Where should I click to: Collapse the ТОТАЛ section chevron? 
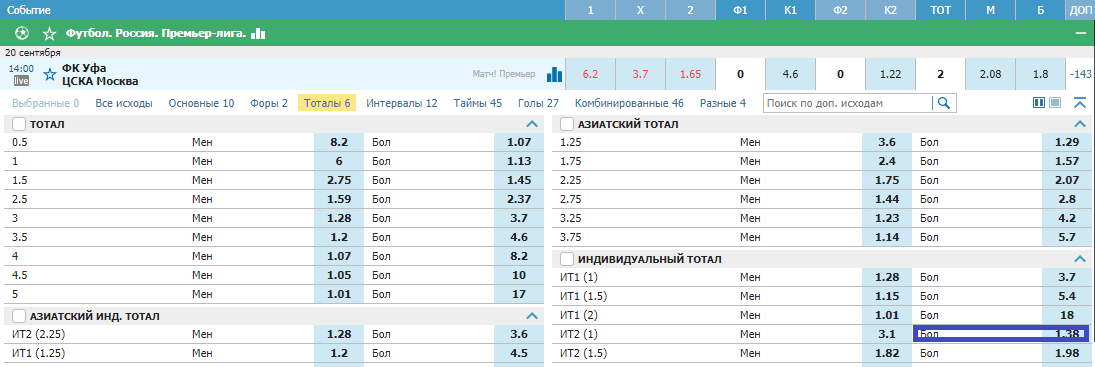531,124
